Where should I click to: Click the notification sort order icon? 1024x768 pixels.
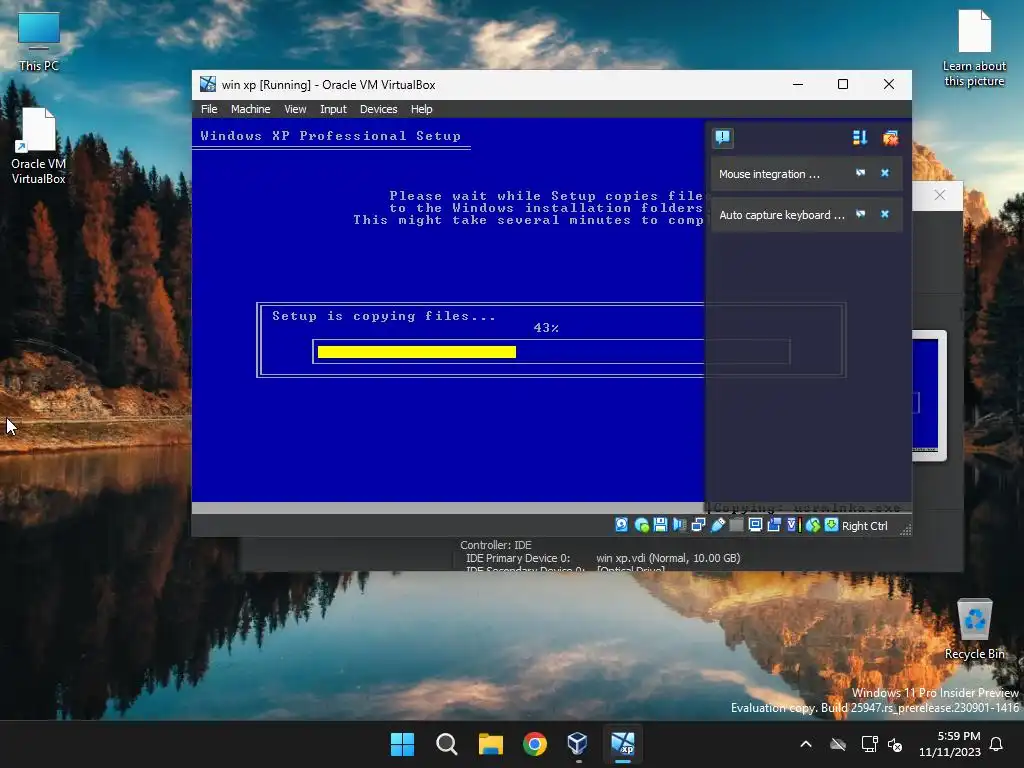859,137
